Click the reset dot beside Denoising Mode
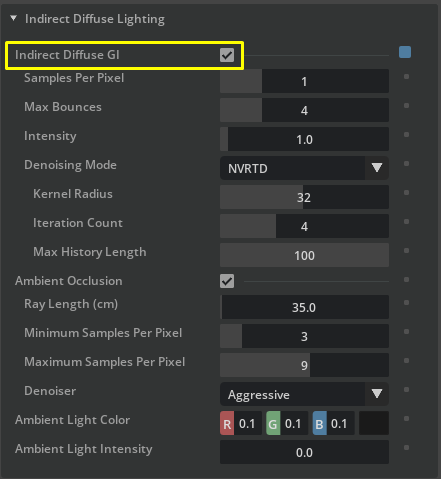The image size is (441, 479). coord(406,164)
